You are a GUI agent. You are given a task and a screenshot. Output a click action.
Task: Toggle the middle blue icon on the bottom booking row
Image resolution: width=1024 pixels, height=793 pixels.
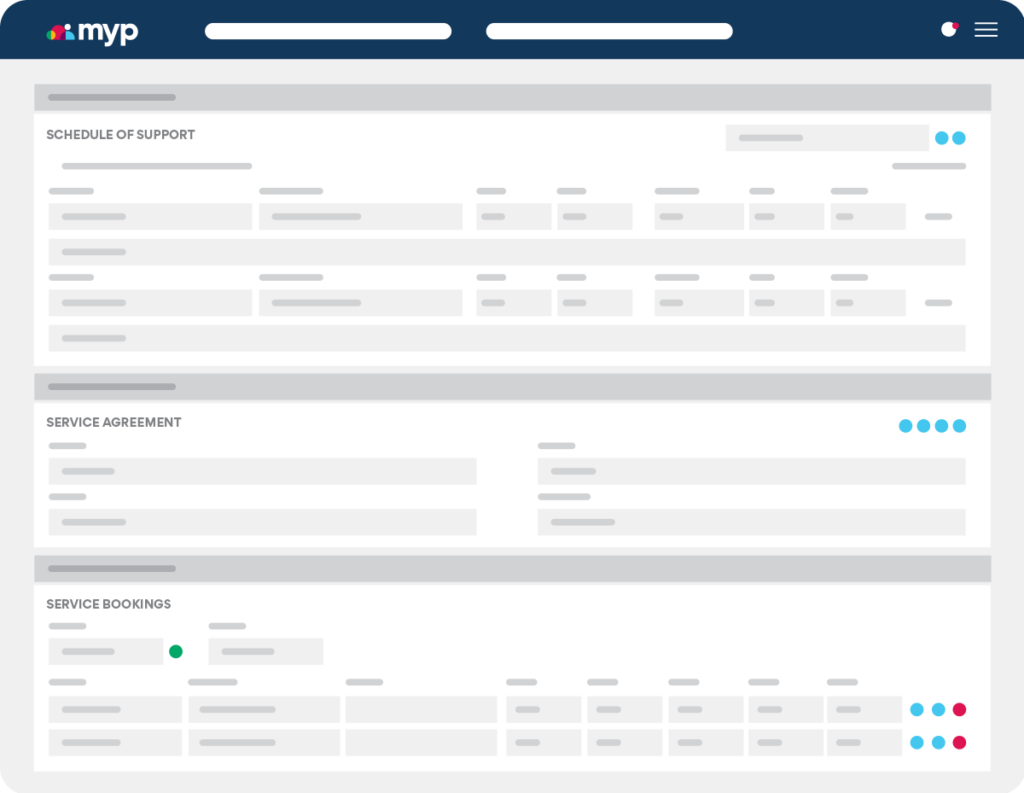coord(938,743)
